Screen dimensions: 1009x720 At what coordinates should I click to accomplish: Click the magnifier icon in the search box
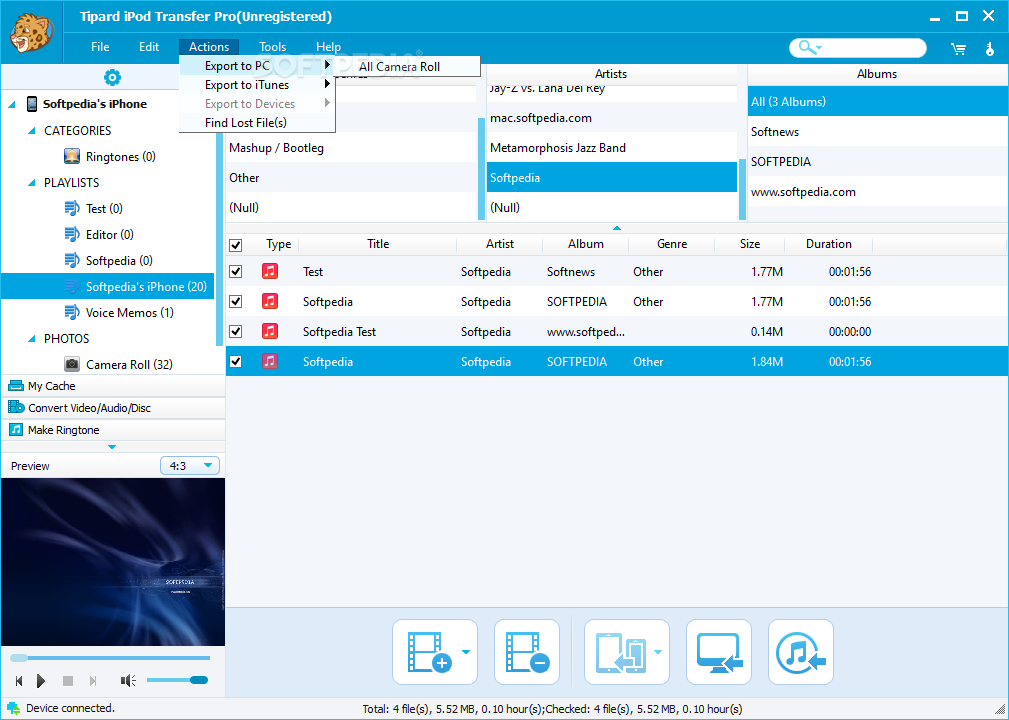tap(806, 47)
